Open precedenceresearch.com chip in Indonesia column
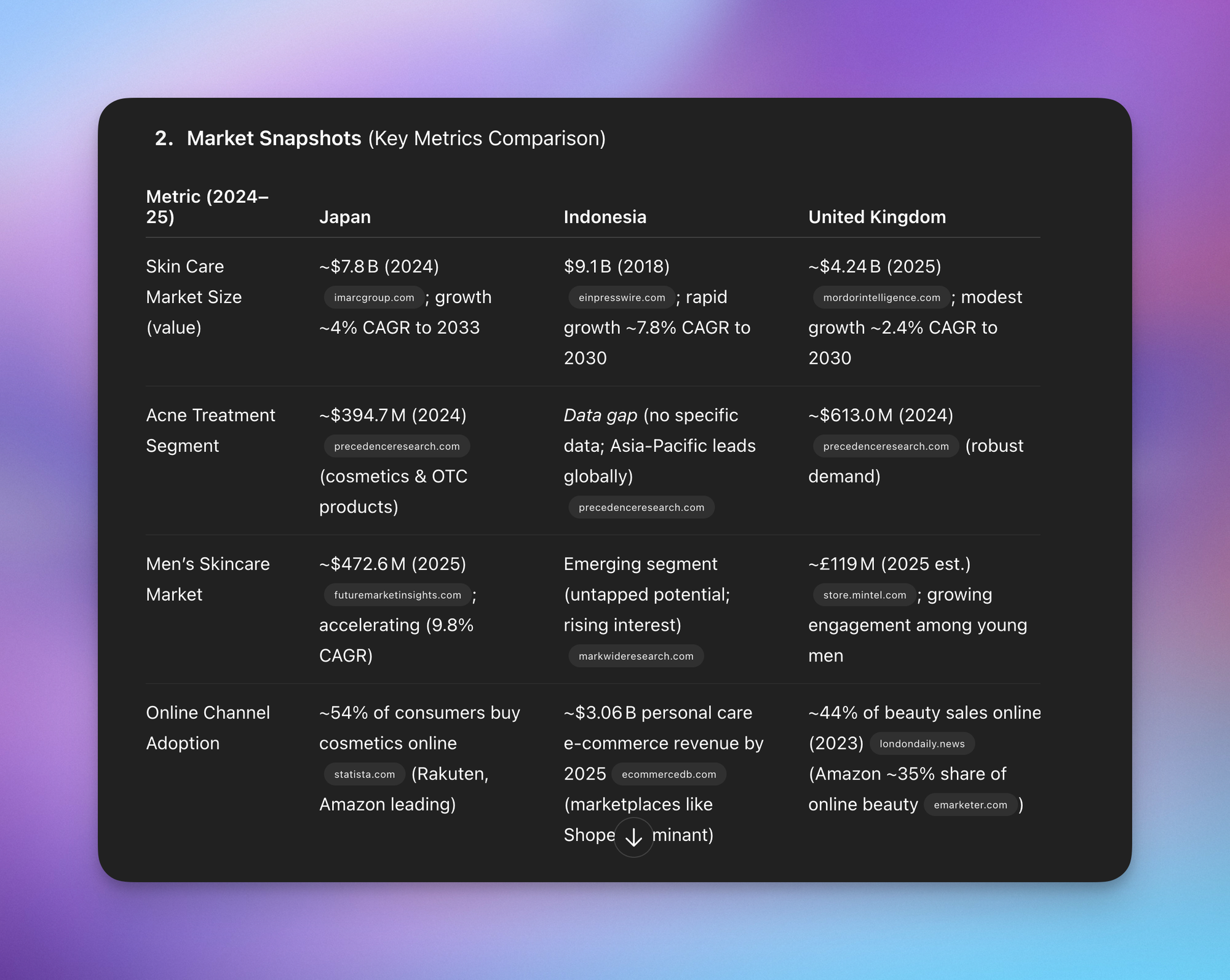Screen dimensions: 1230x980 [x=641, y=507]
